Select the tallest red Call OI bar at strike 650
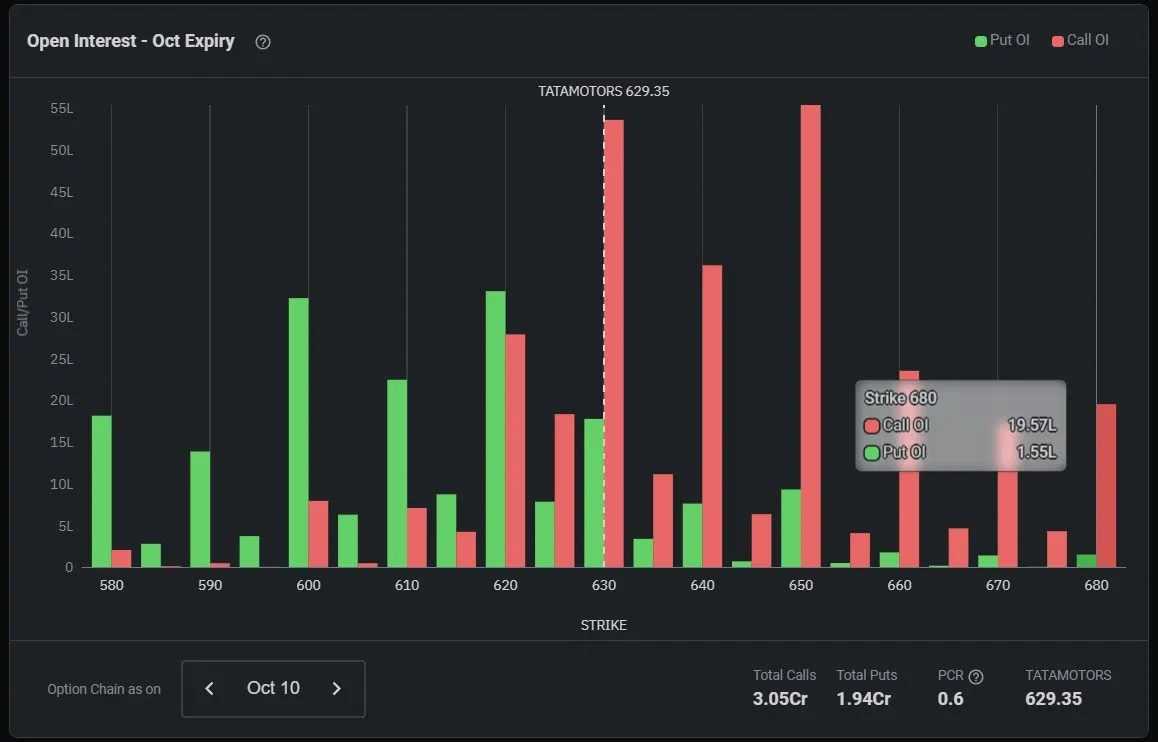 click(x=811, y=336)
